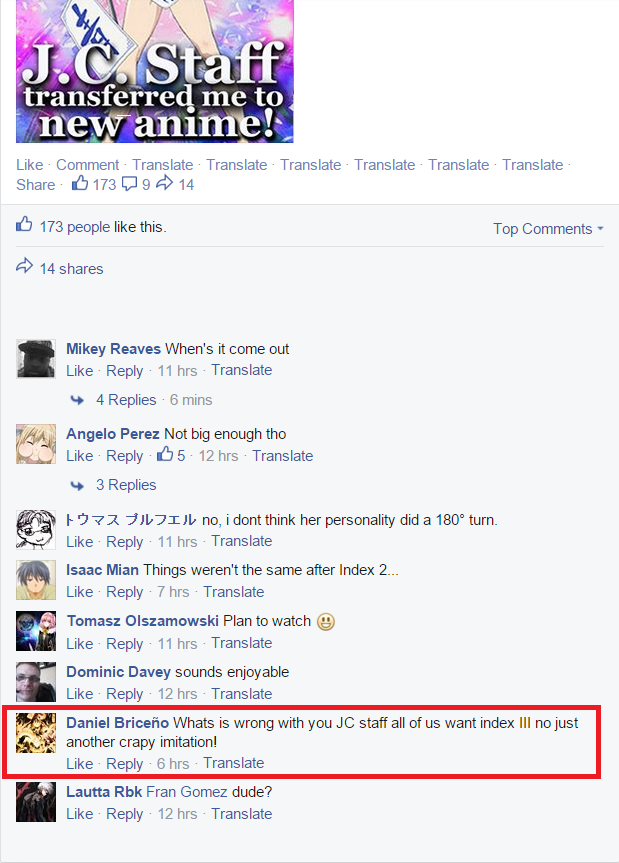Screen dimensions: 619x863
Task: Translate Lautta Rbk's comment
Action: [242, 813]
